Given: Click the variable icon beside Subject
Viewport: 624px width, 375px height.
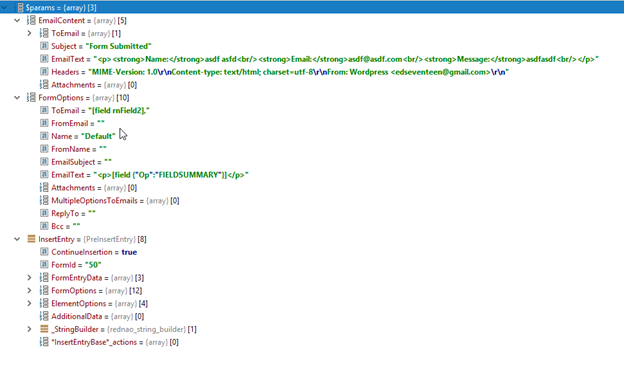Looking at the screenshot, I should 44,46.
